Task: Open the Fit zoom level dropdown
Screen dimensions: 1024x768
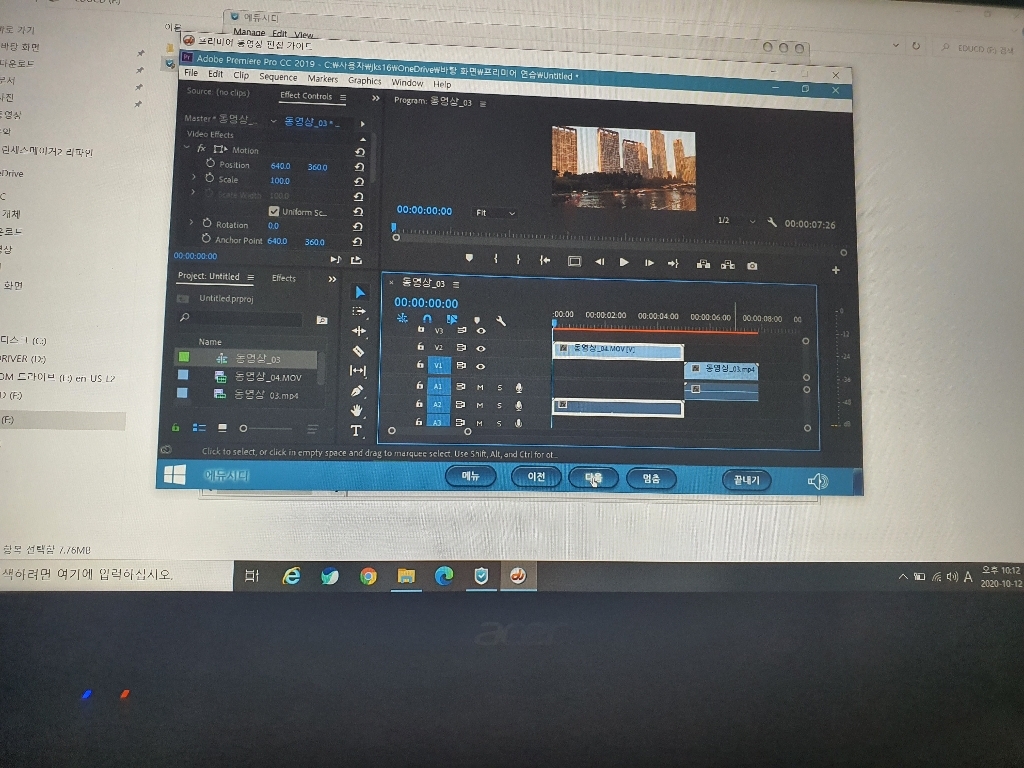Action: [x=494, y=213]
